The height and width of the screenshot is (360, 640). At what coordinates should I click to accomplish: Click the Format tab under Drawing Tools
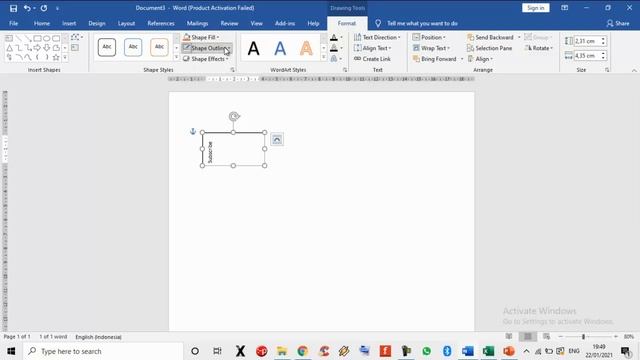(347, 24)
